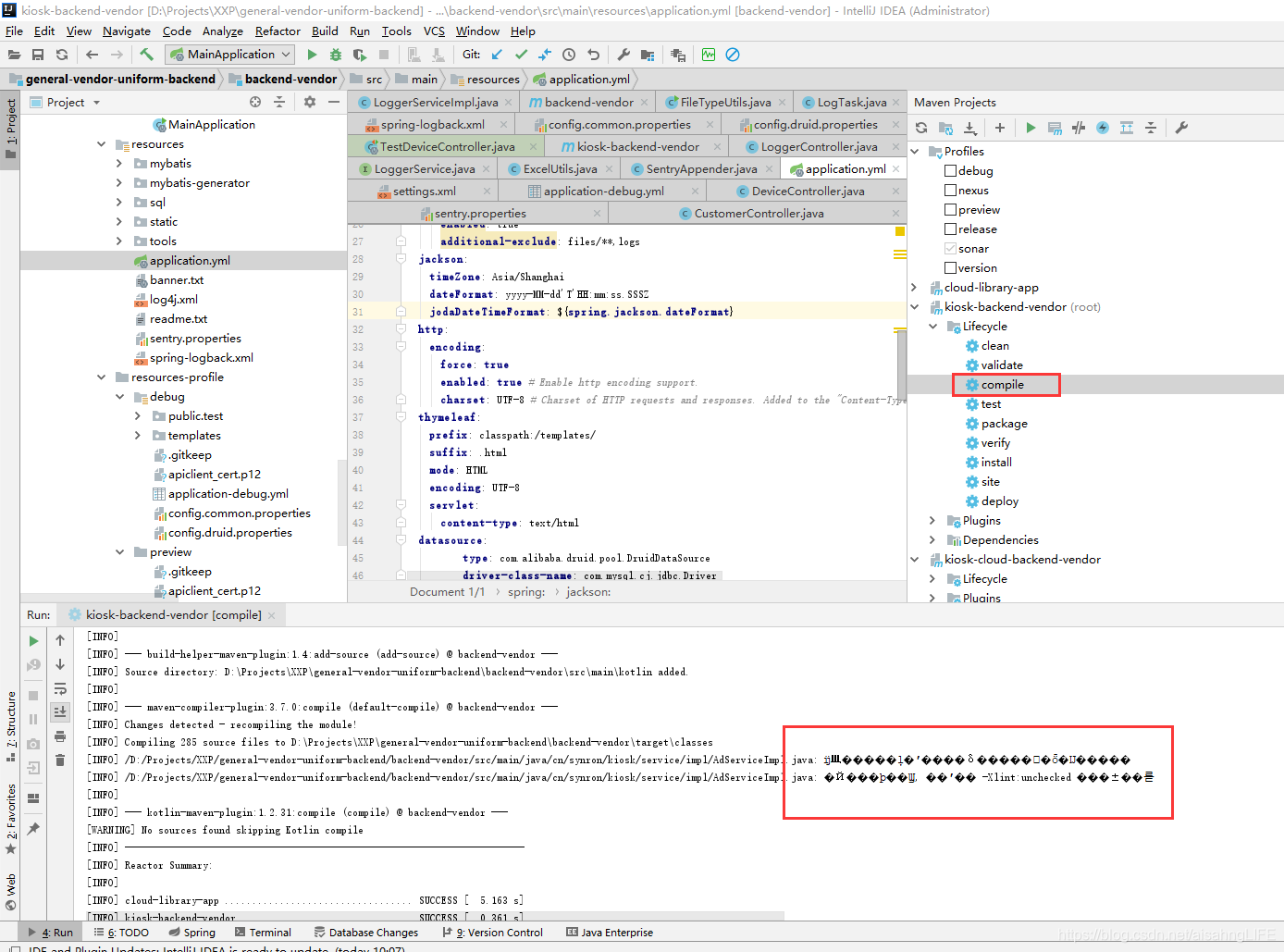Open Project panel gear settings
Image resolution: width=1284 pixels, height=952 pixels.
click(310, 102)
